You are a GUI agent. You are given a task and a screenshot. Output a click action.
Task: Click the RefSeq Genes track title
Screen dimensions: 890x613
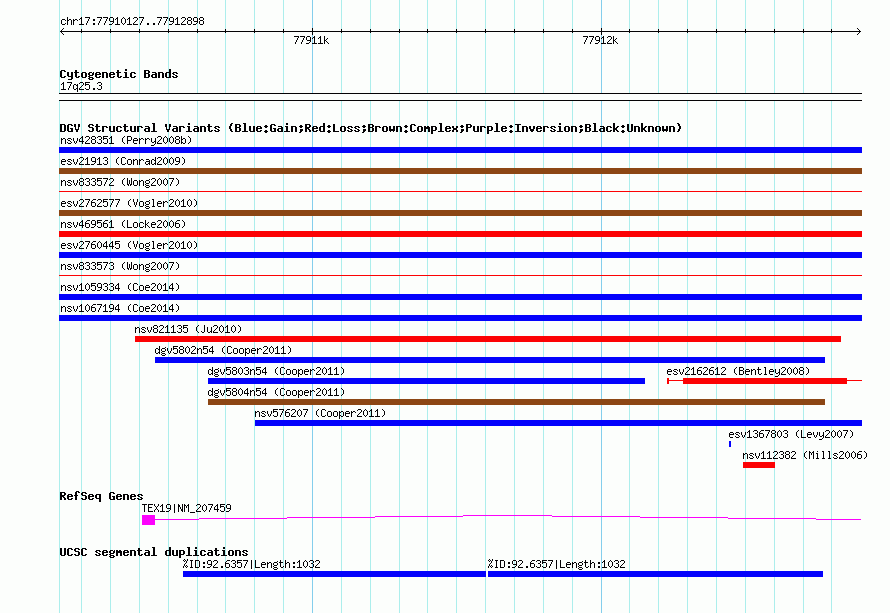click(x=101, y=496)
